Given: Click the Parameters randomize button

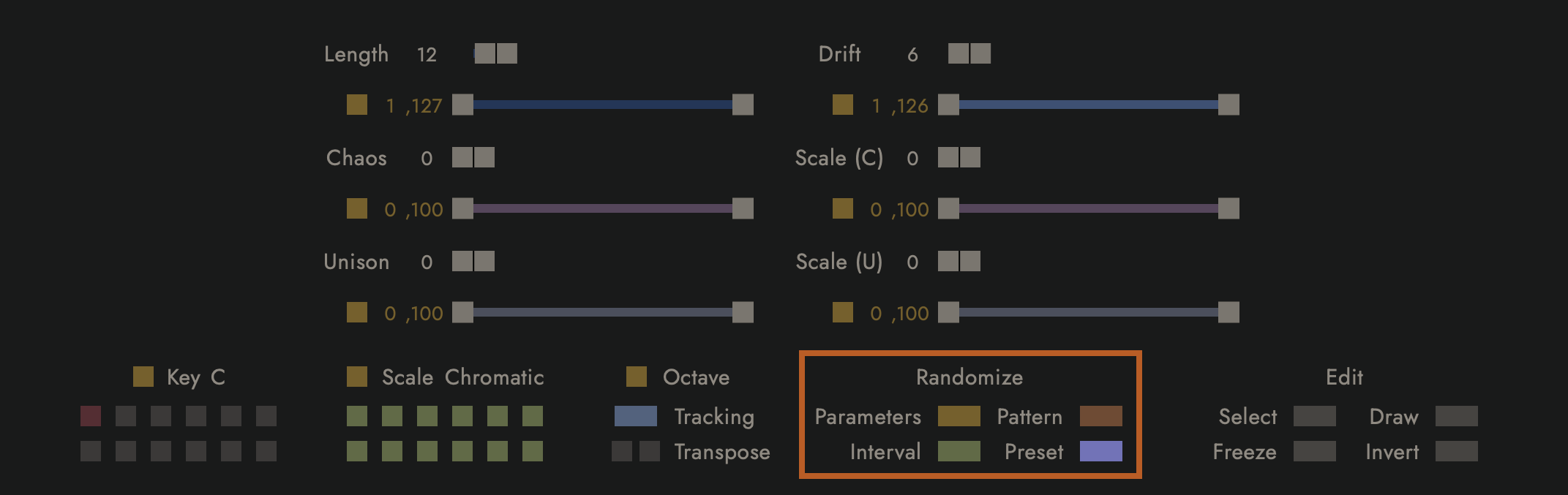Looking at the screenshot, I should point(959,416).
